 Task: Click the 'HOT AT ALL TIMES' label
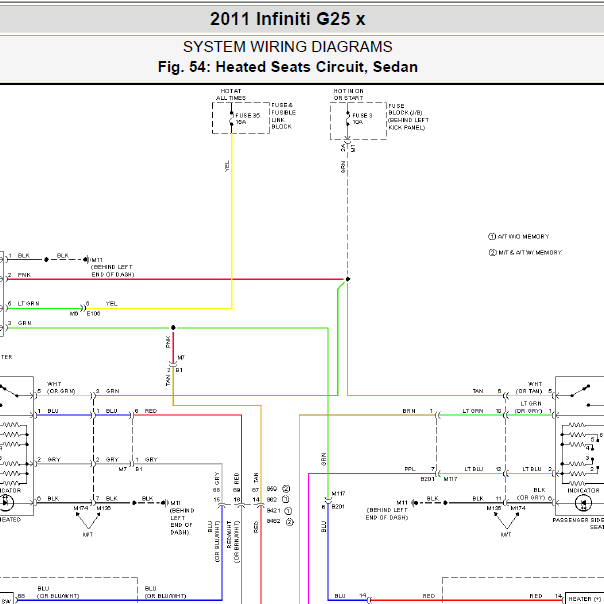pyautogui.click(x=231, y=94)
